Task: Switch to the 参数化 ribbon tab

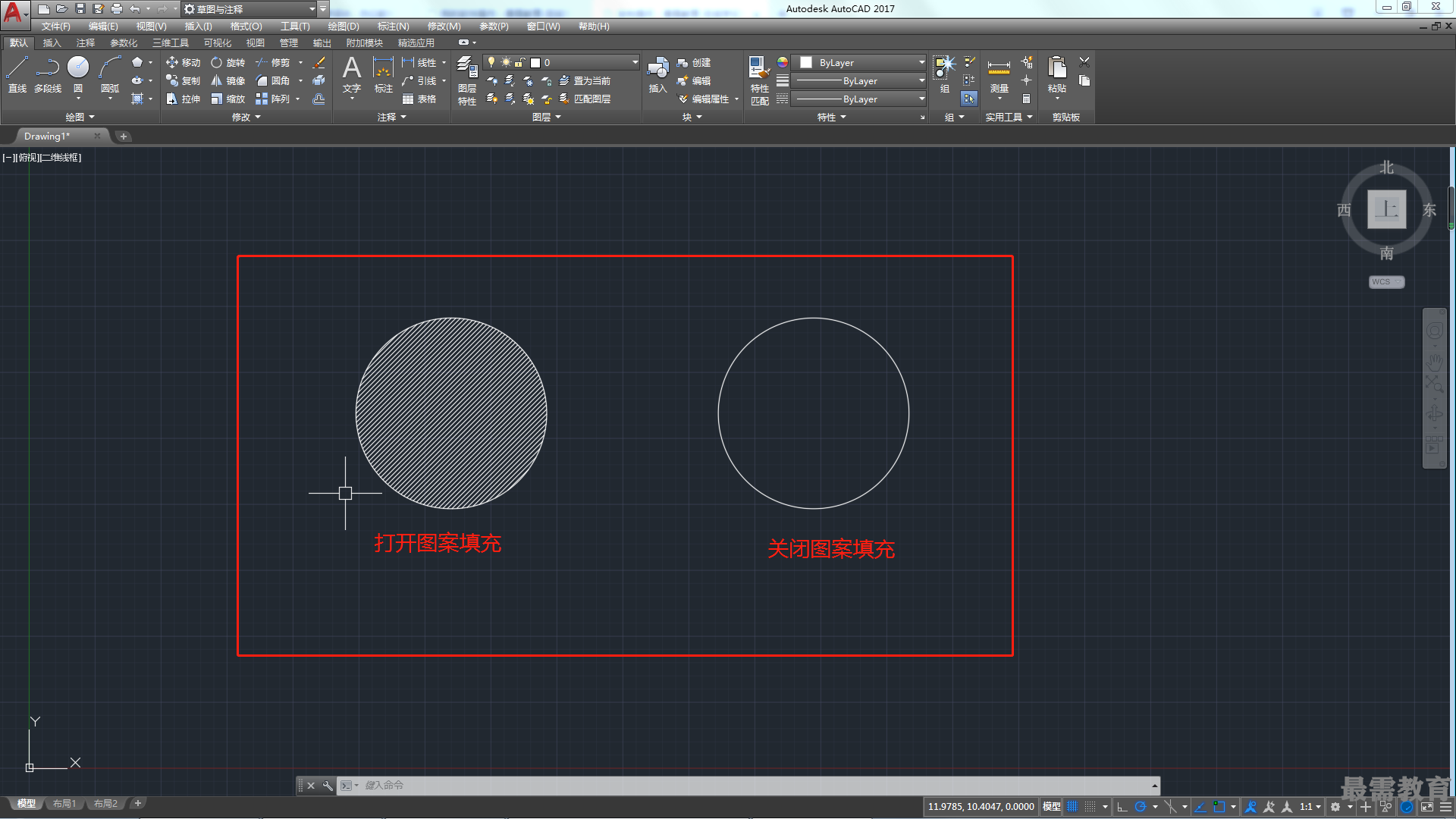Action: pyautogui.click(x=124, y=42)
